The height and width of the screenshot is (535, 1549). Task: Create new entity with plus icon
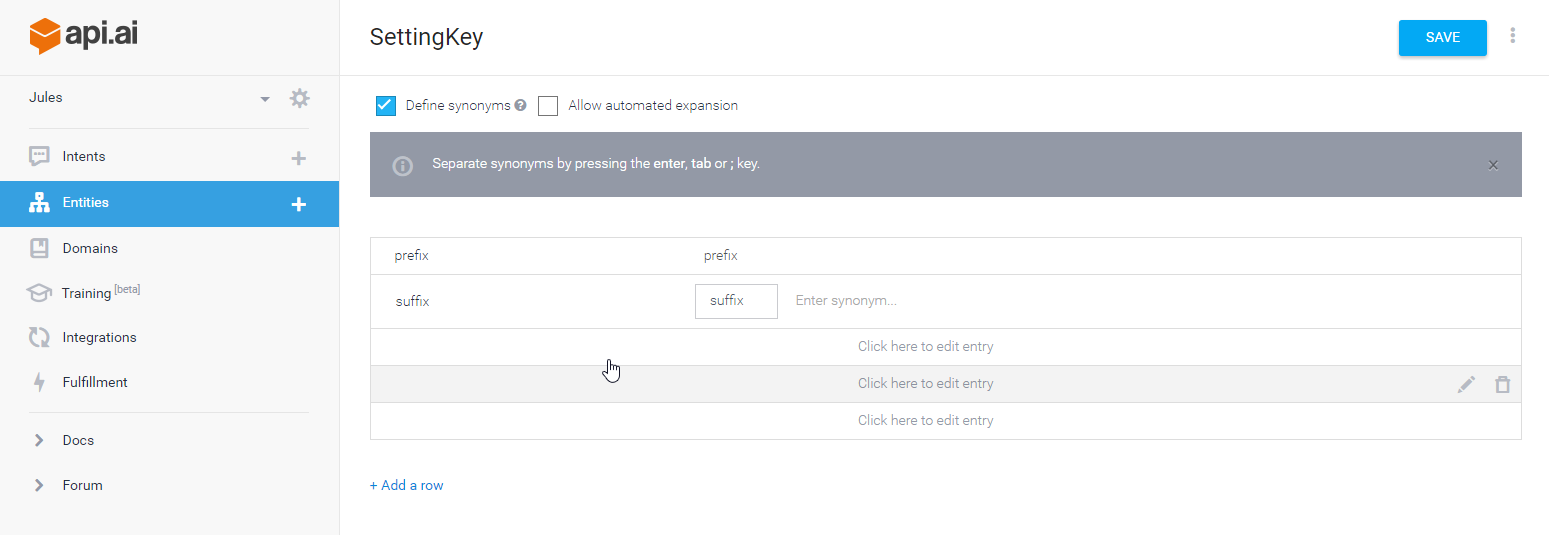298,204
